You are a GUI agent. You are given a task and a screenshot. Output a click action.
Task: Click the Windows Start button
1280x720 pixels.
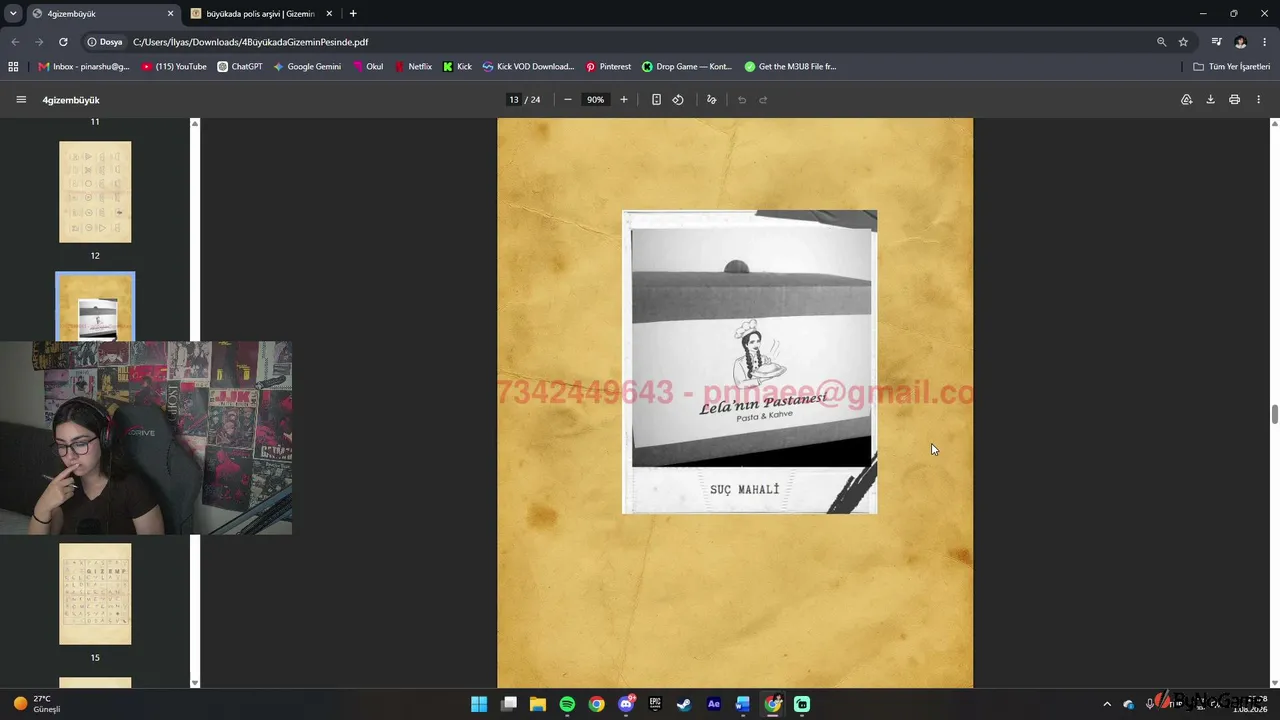479,704
